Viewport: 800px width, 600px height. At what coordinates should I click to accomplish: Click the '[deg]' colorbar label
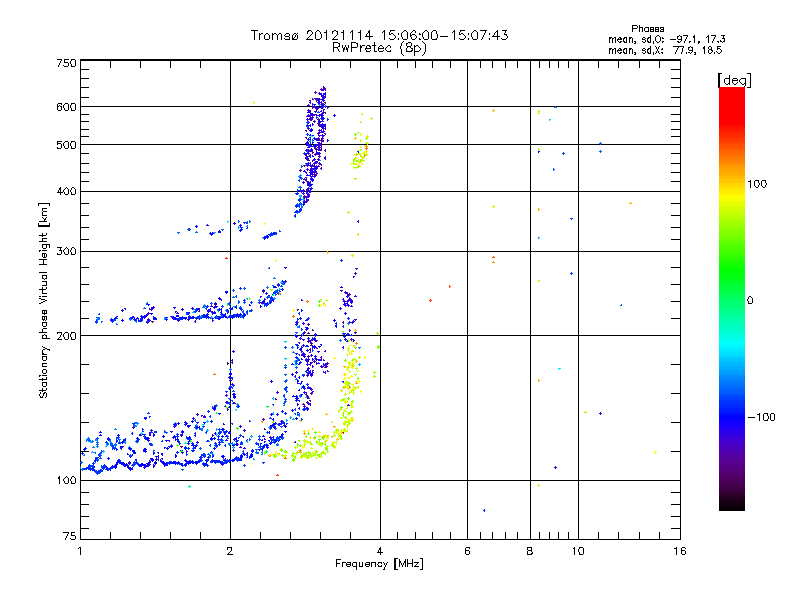coord(734,80)
